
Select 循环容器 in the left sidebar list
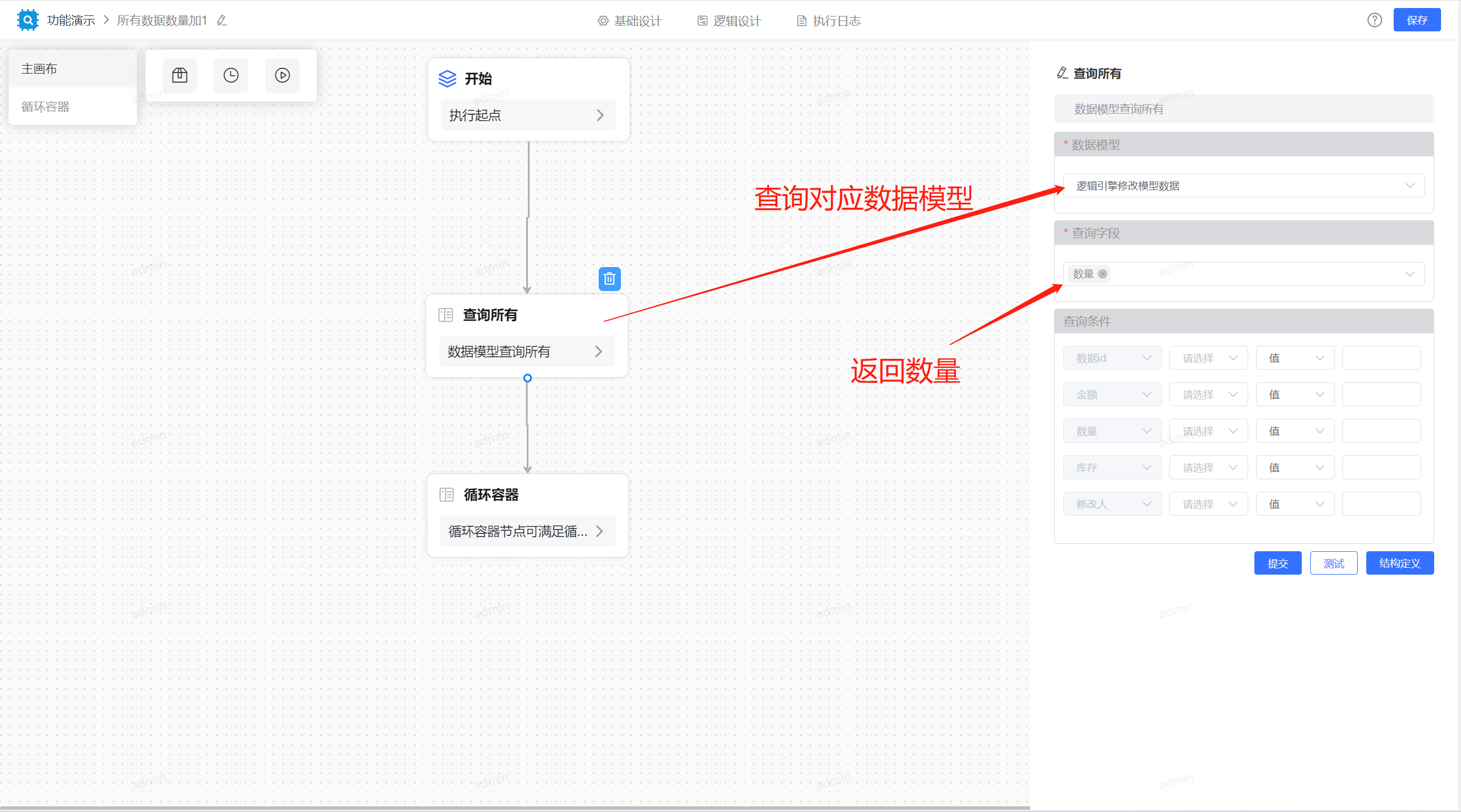[46, 106]
